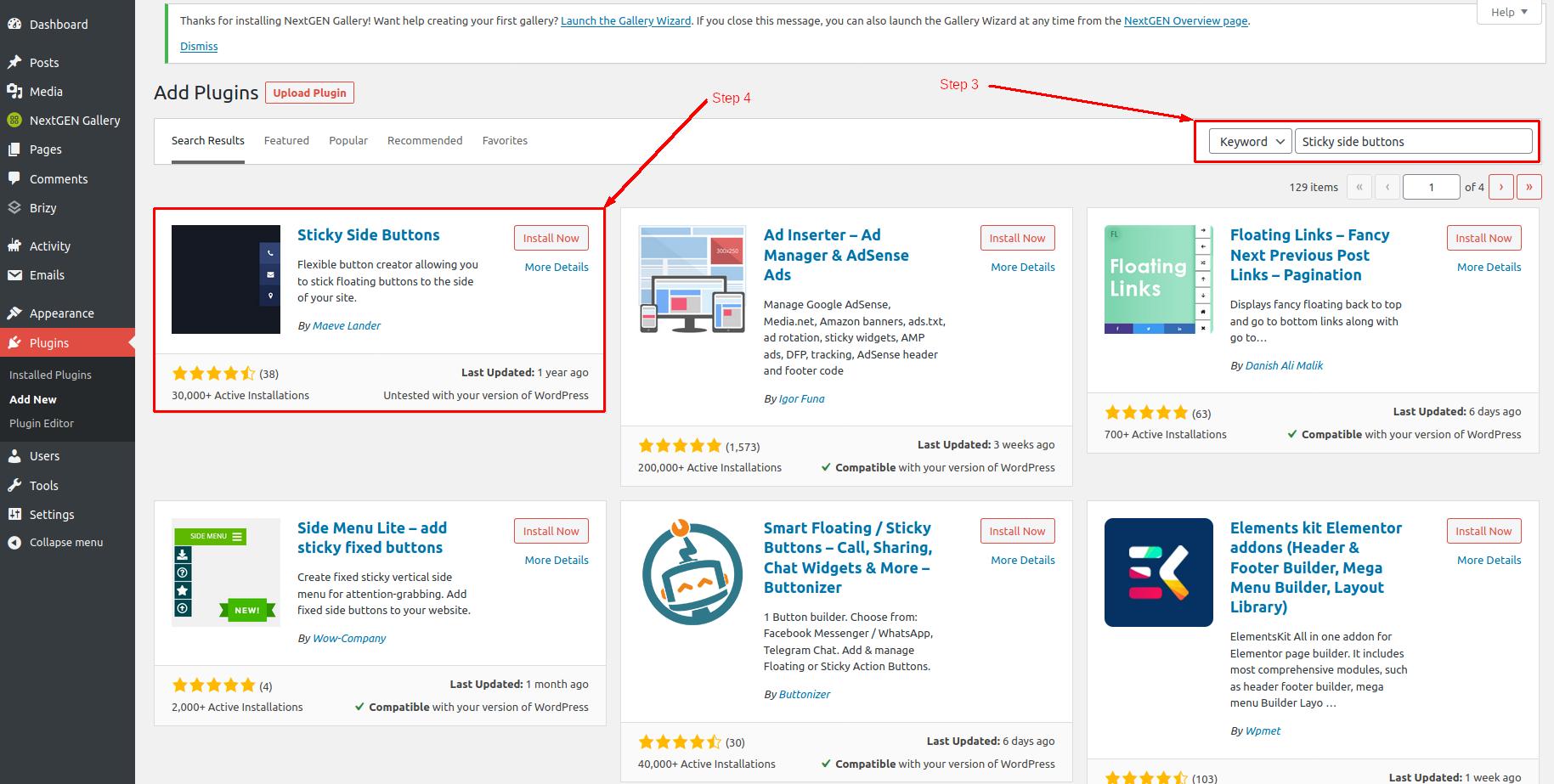The width and height of the screenshot is (1554, 784).
Task: Open the Sticky Side Buttons thumbnail
Action: pyautogui.click(x=226, y=279)
